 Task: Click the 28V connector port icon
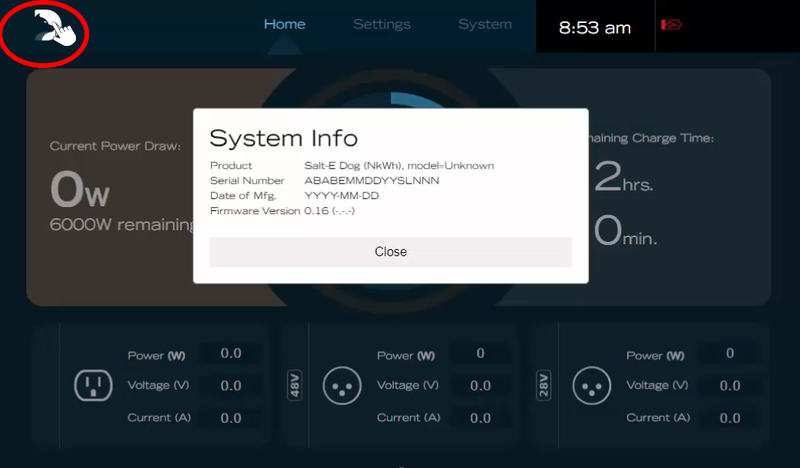589,385
